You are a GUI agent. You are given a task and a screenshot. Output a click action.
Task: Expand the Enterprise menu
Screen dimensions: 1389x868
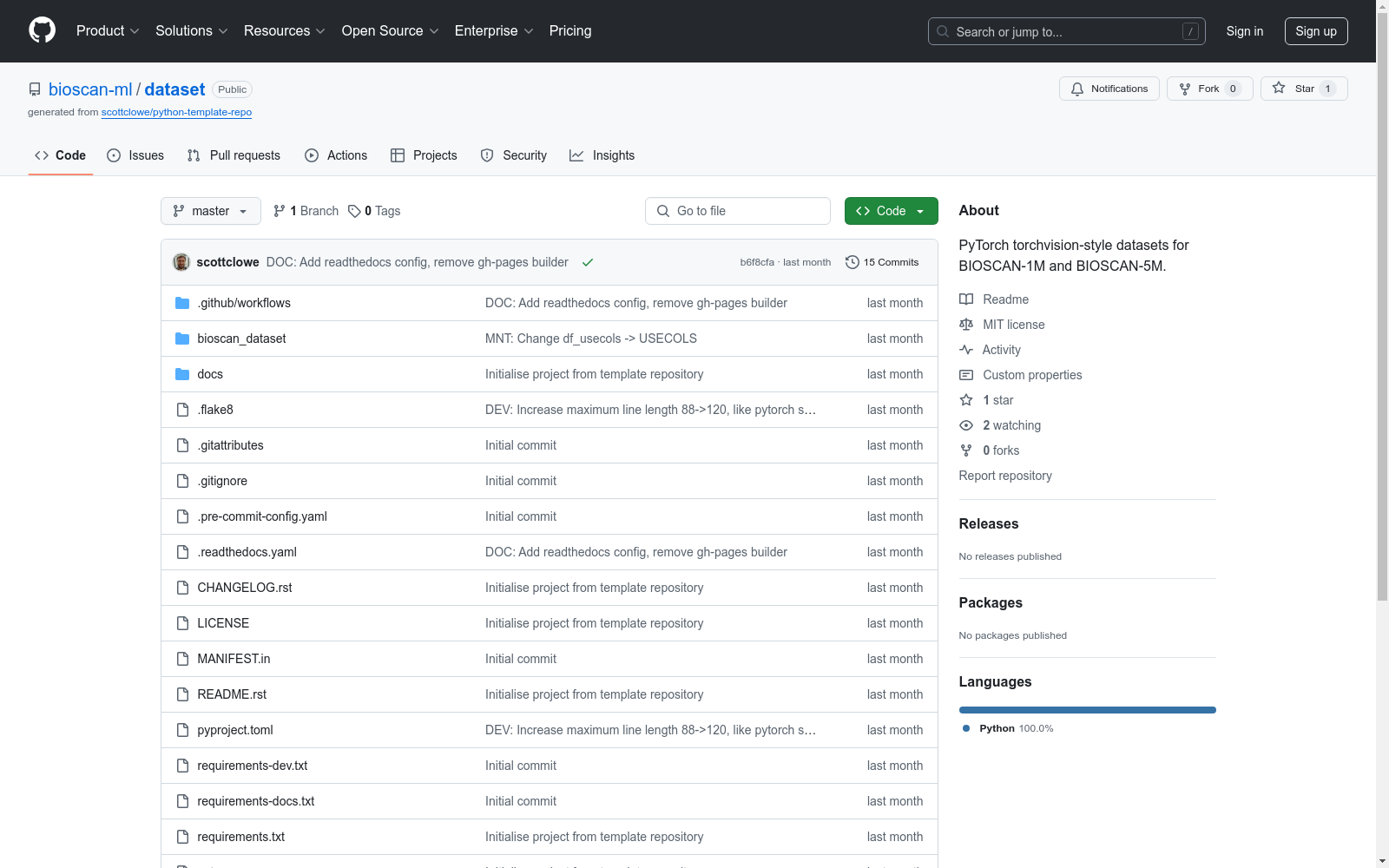(x=494, y=31)
